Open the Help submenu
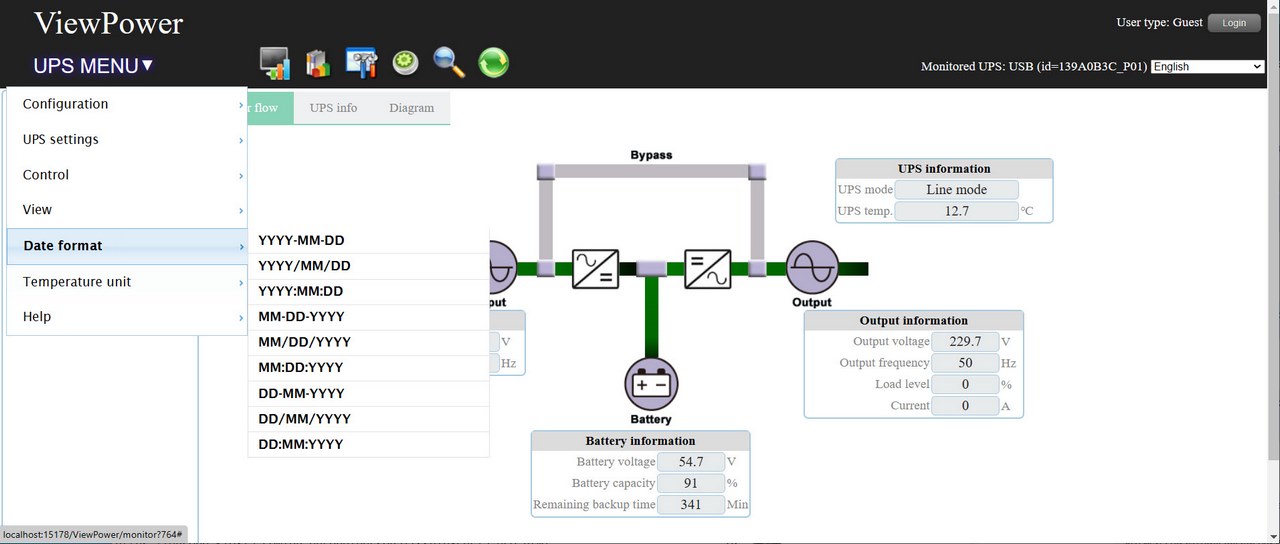The width and height of the screenshot is (1280, 544). (127, 317)
